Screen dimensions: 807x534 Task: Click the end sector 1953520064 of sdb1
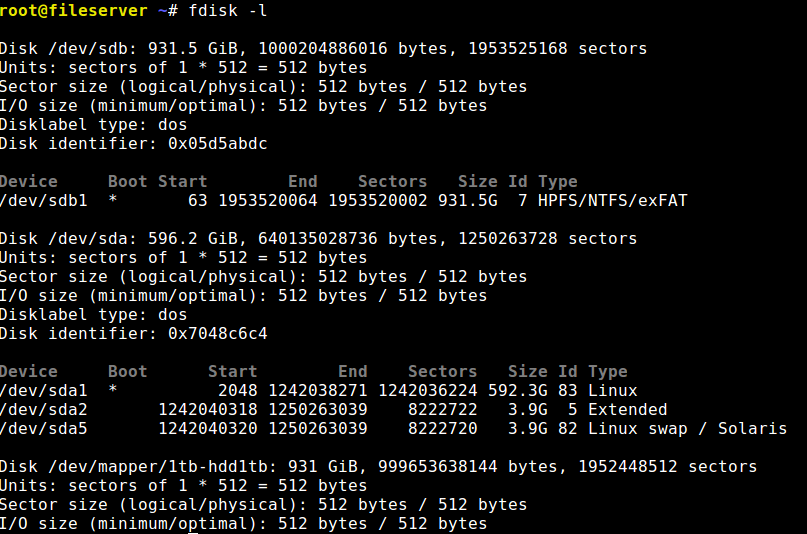coord(267,200)
